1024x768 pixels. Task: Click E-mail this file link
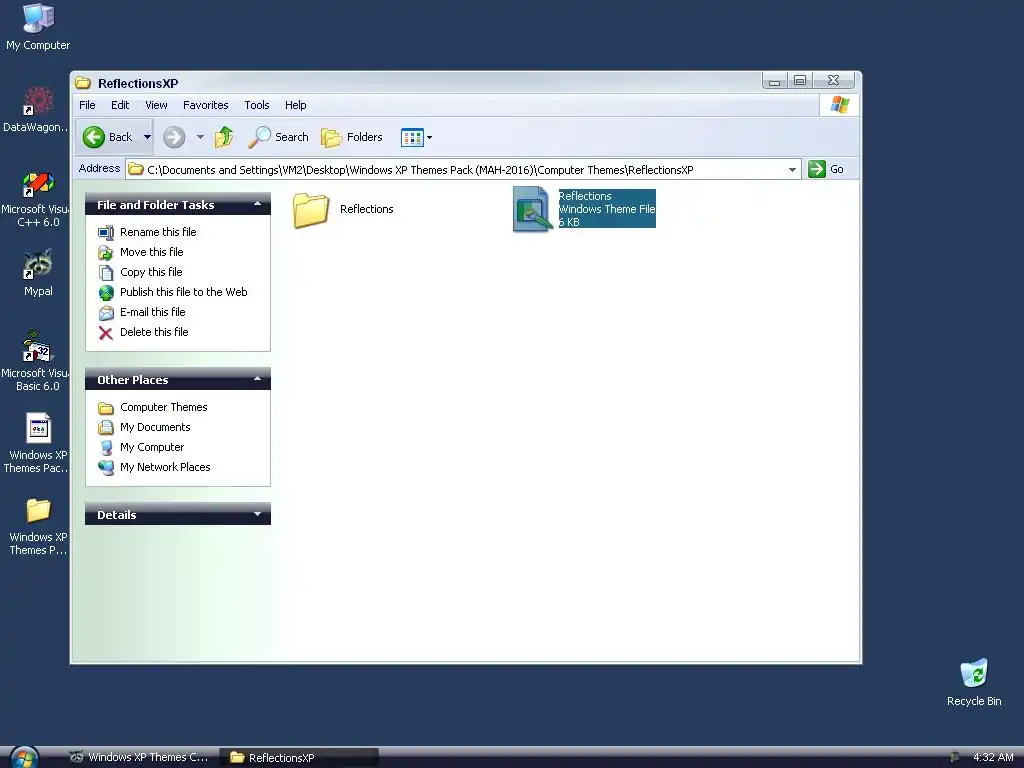tap(153, 312)
